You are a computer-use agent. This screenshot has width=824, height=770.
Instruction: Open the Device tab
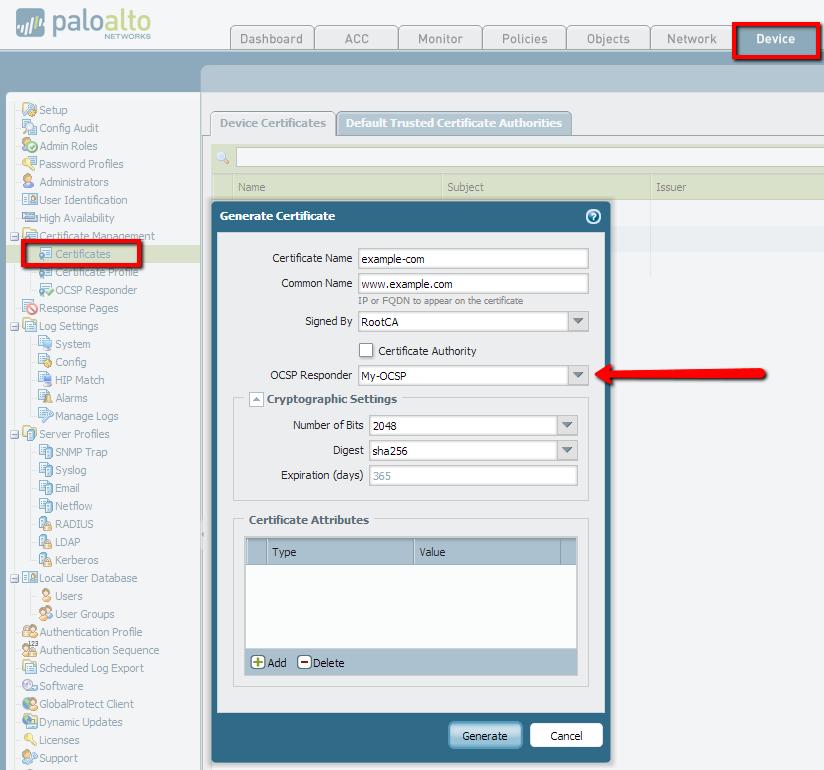coord(776,39)
